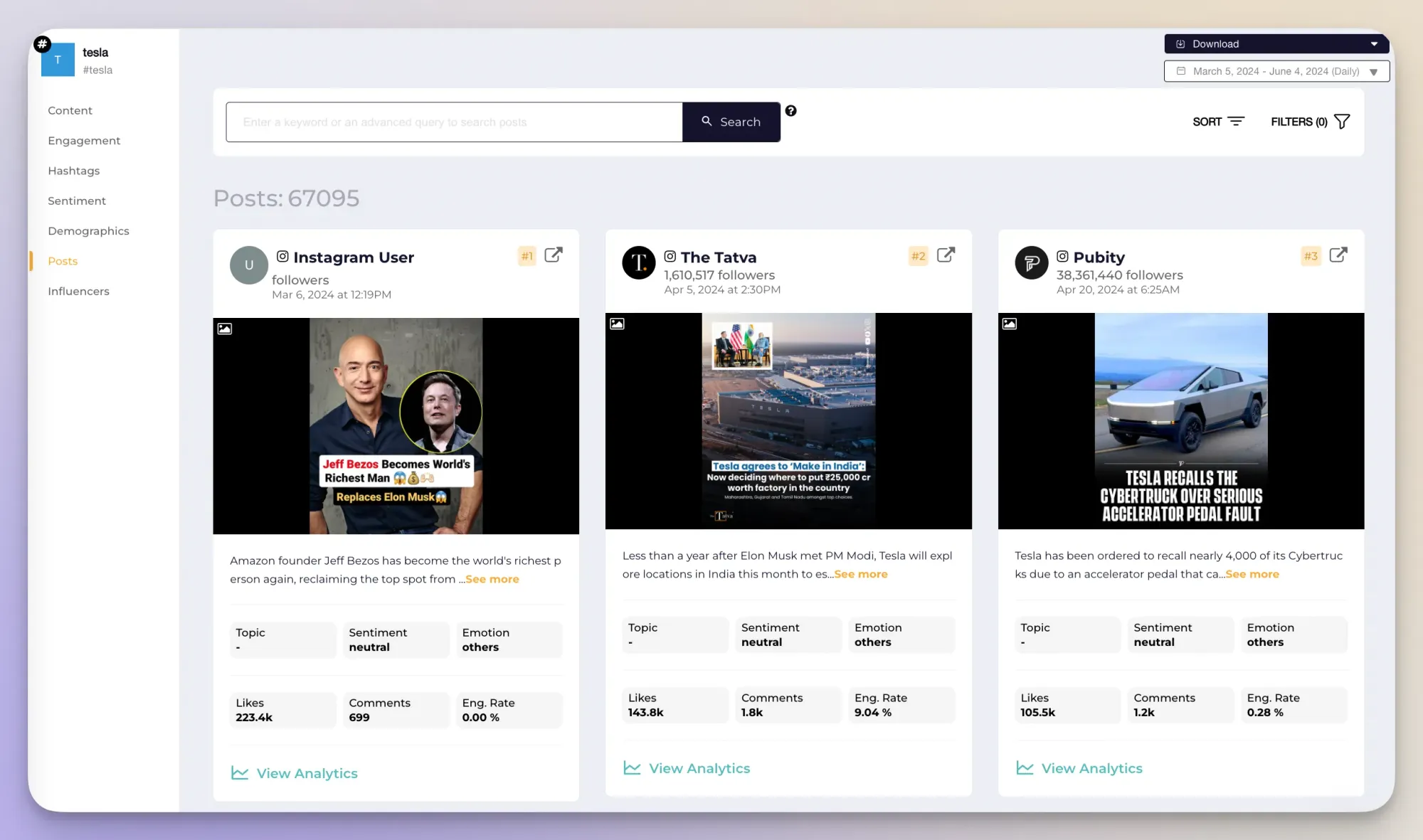The image size is (1423, 840).
Task: Click Eng. Rate 0.00 % value
Action: 481,717
